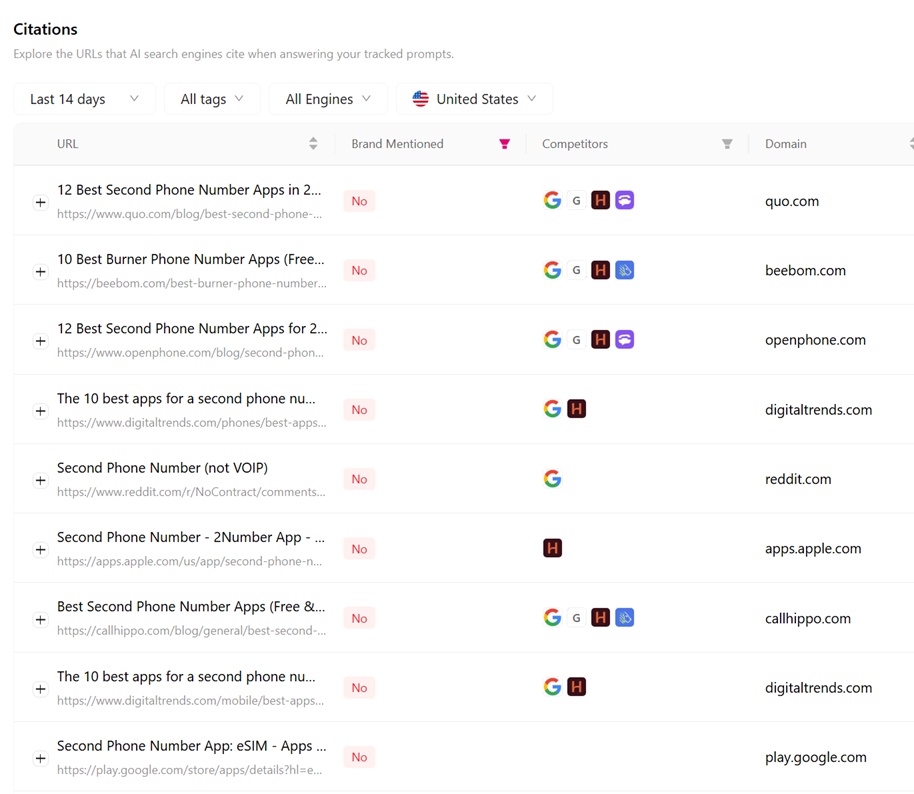The image size is (914, 794).
Task: Click the H icon in callhippo.com row
Action: [600, 618]
